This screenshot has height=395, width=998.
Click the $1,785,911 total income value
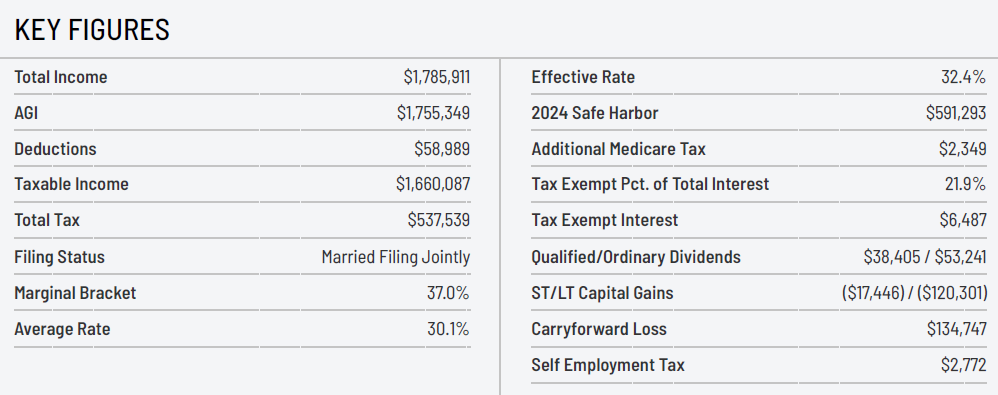point(437,77)
